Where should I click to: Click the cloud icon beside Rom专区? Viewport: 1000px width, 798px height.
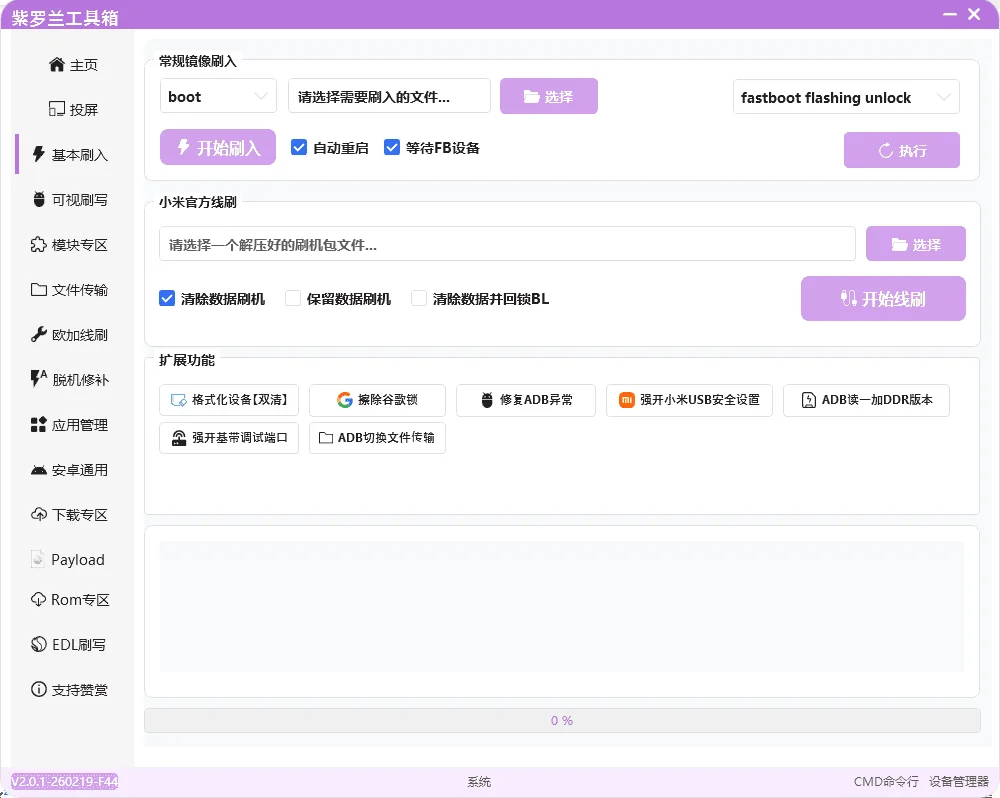[x=38, y=599]
